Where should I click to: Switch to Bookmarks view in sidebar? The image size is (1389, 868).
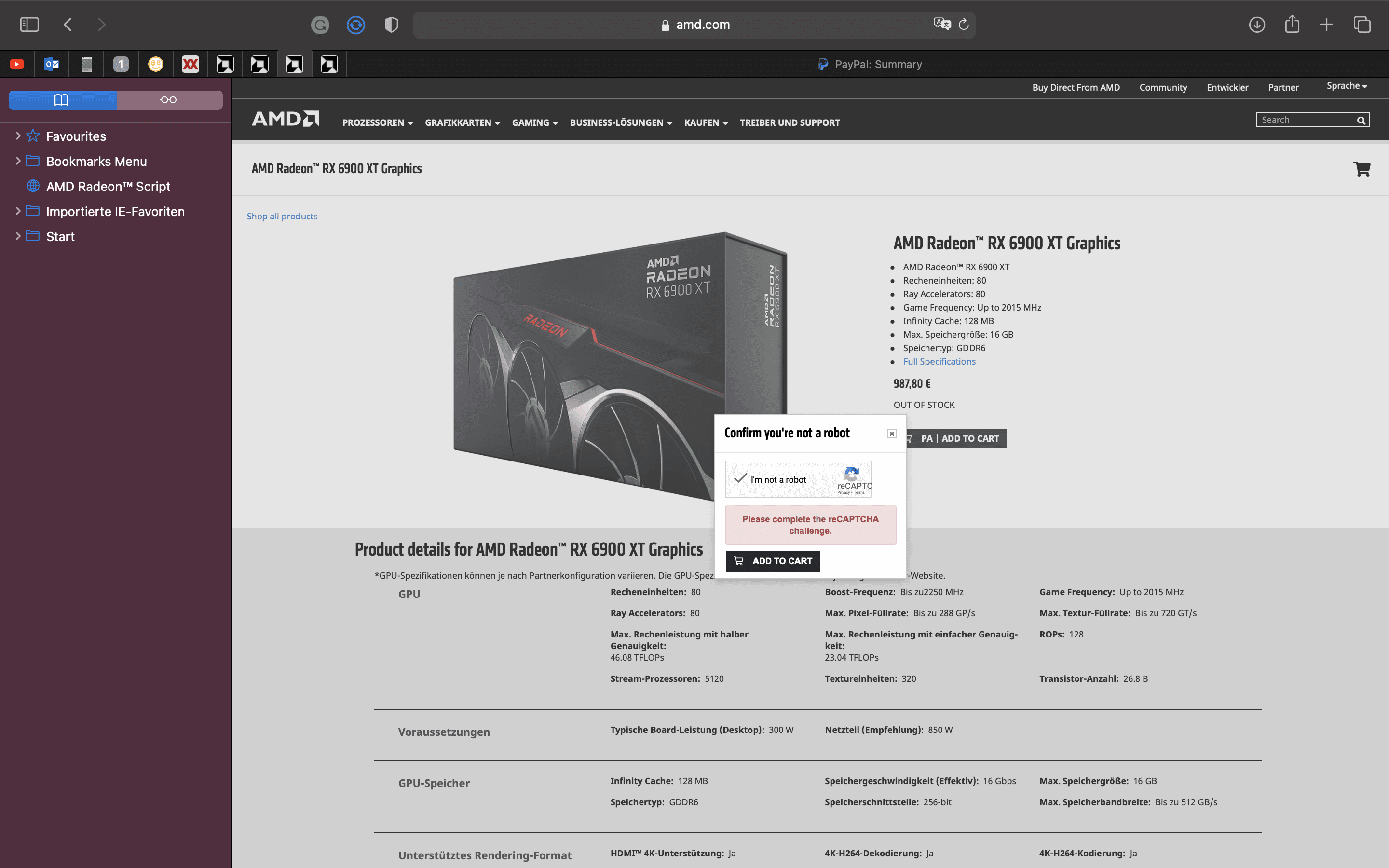pyautogui.click(x=62, y=100)
